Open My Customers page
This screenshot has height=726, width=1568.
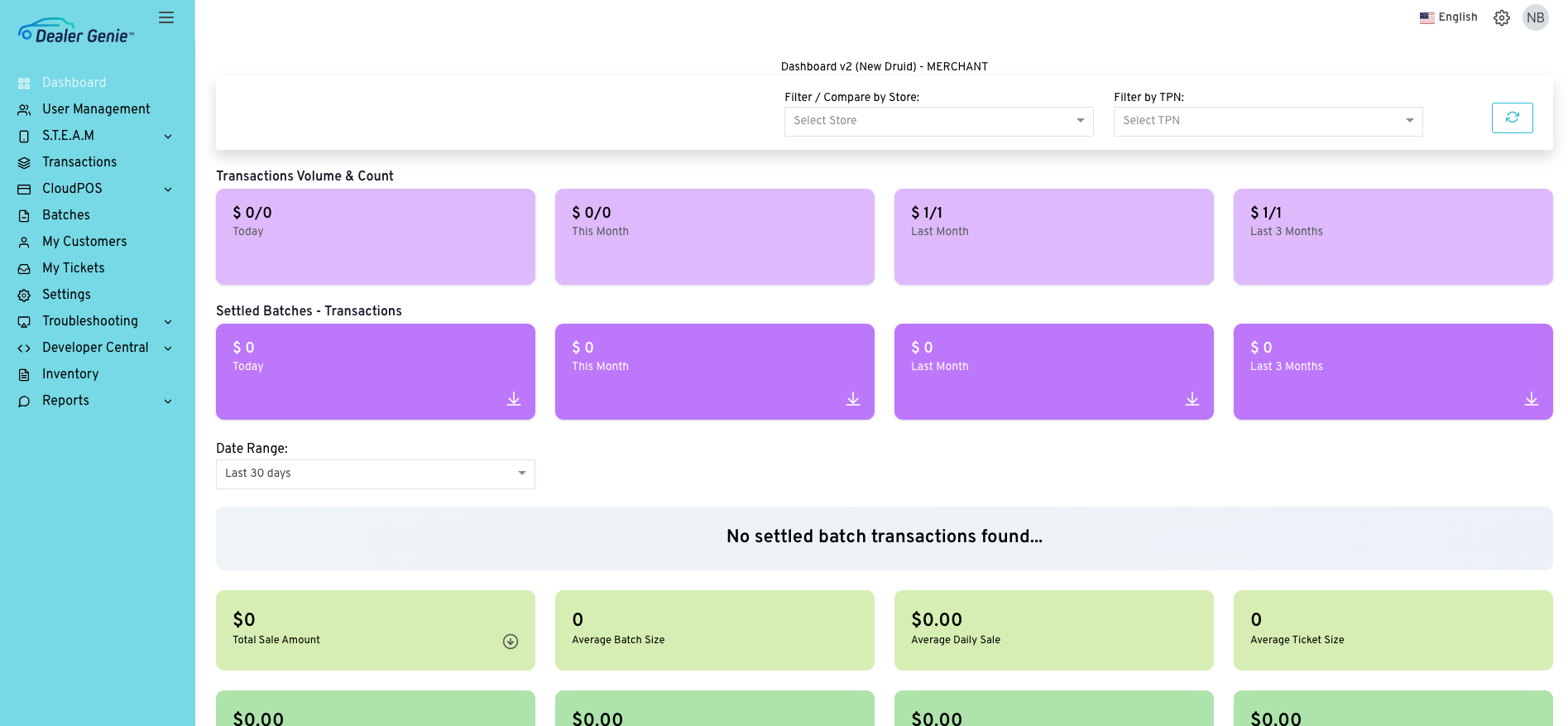pyautogui.click(x=84, y=242)
